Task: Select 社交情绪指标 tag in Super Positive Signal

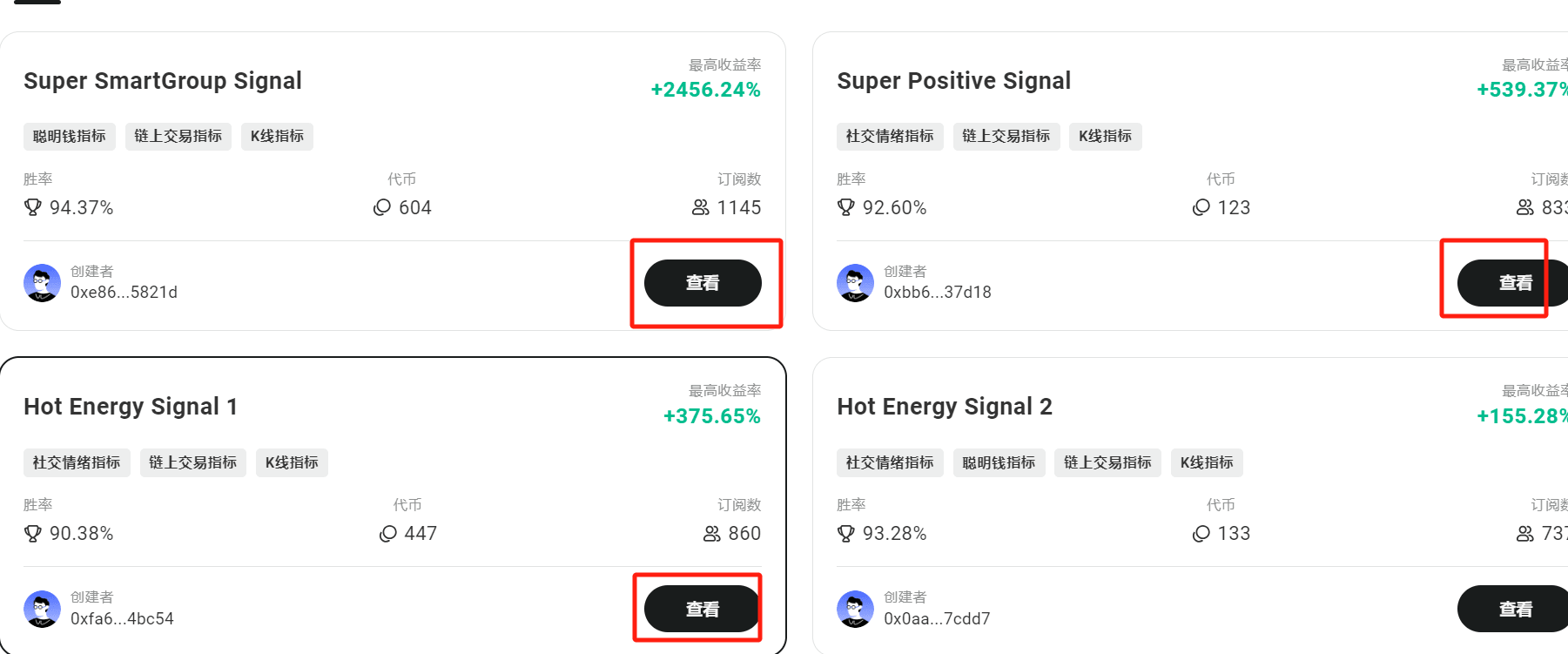Action: 890,136
